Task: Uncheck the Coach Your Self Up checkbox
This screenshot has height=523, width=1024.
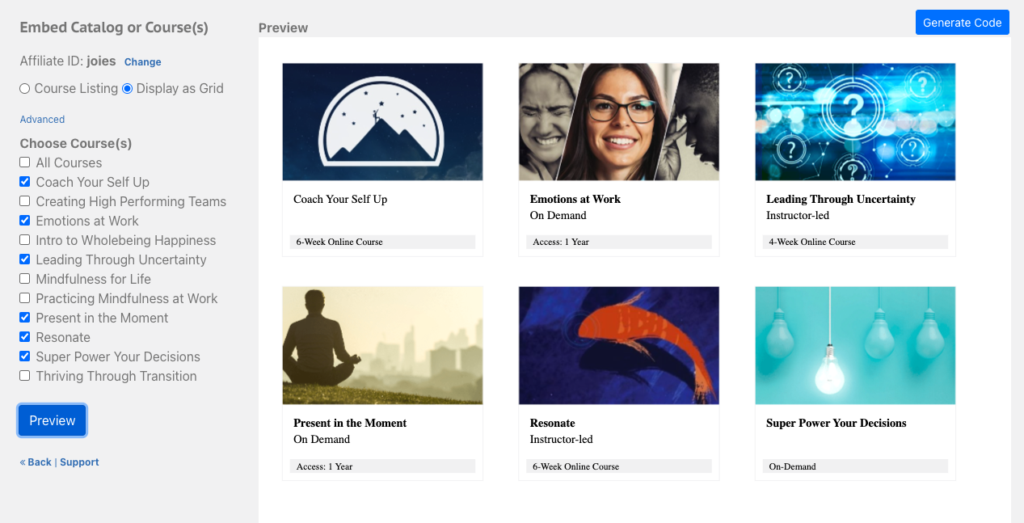Action: pos(25,182)
